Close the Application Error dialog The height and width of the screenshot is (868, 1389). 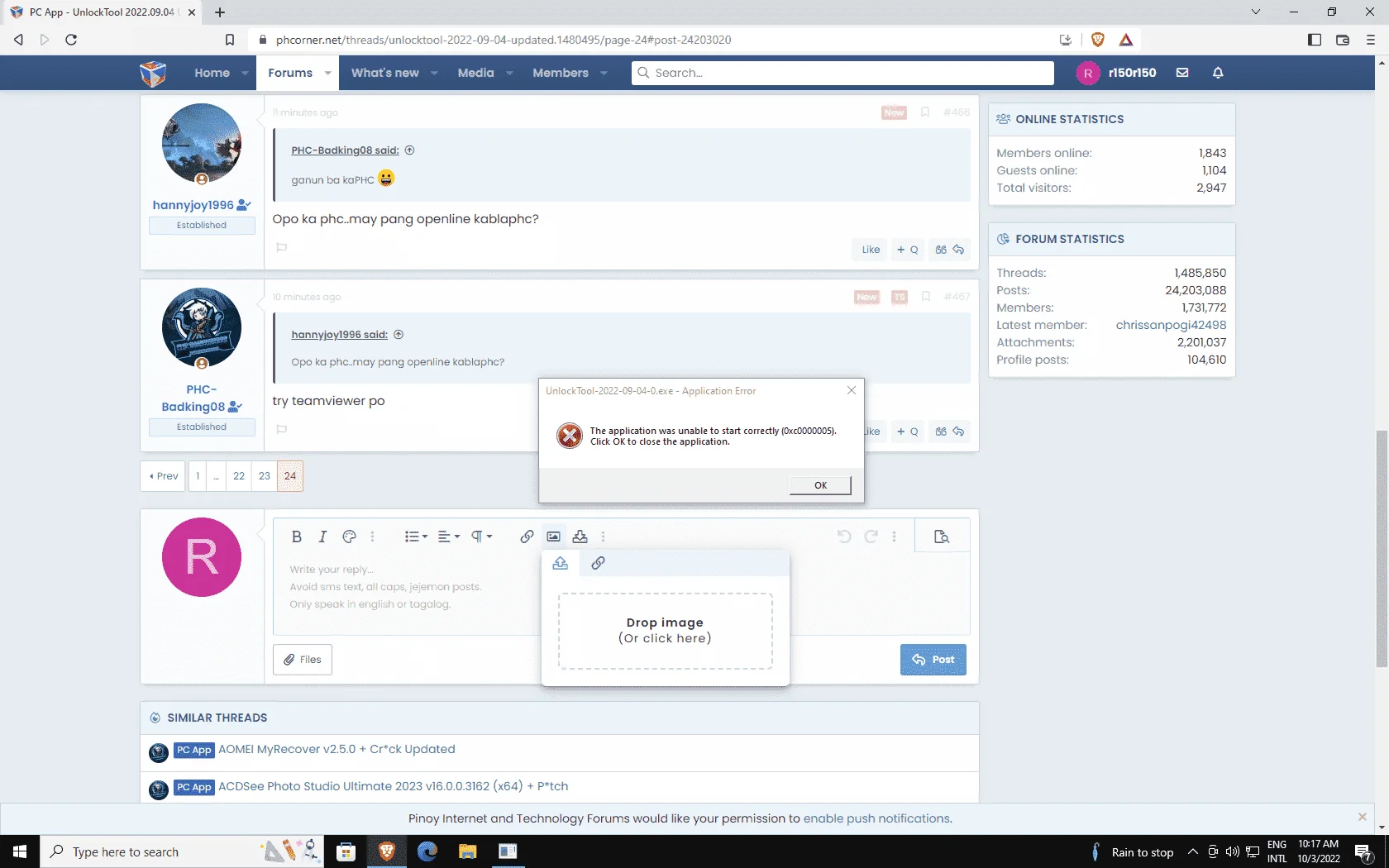[x=852, y=390]
